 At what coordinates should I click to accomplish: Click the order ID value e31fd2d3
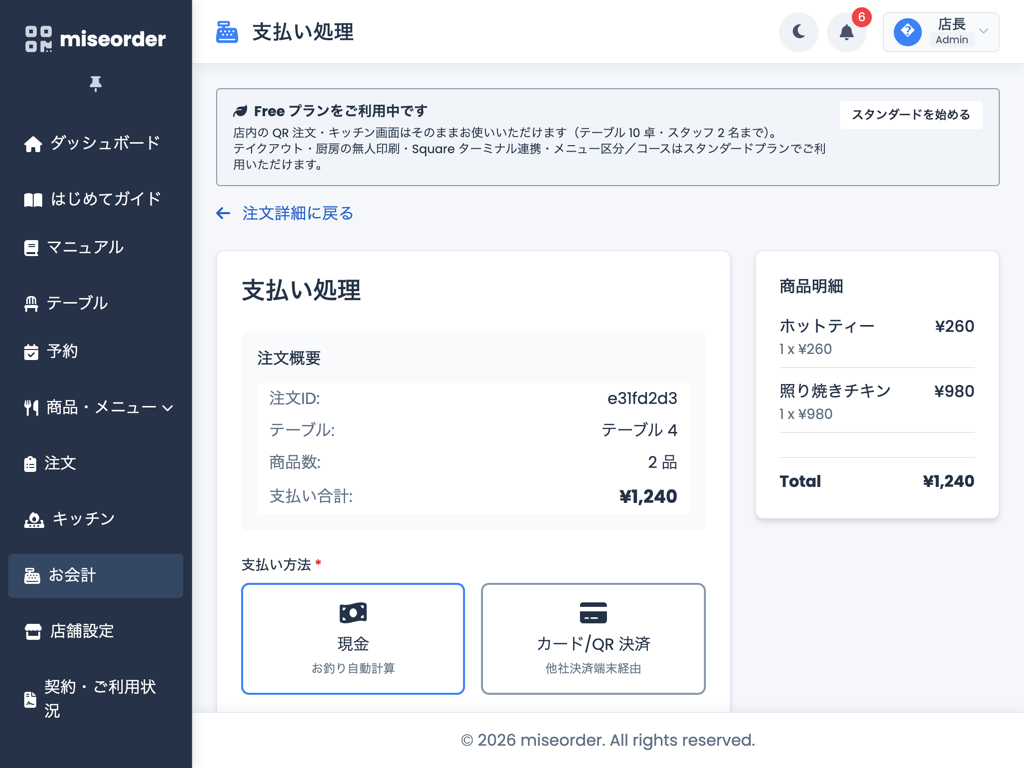click(x=642, y=398)
